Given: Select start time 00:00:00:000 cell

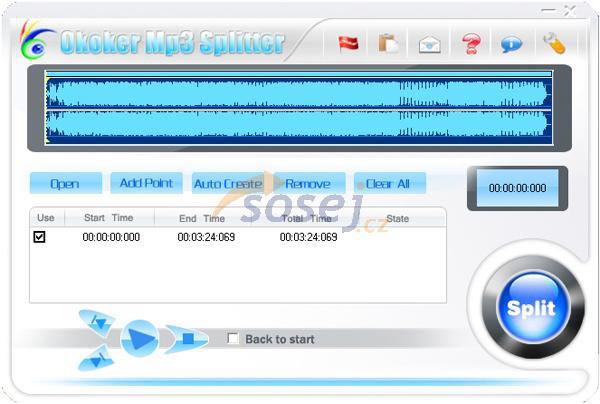Looking at the screenshot, I should [111, 237].
